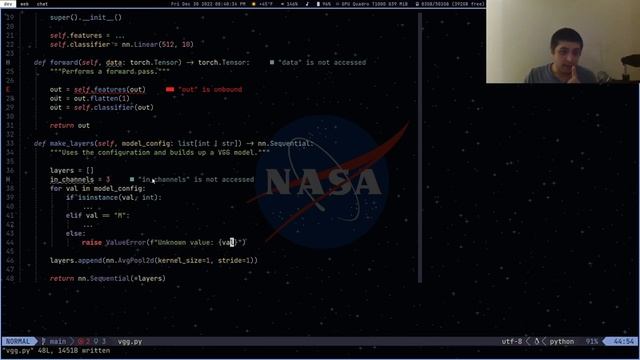Click the for val in model_config: line
Image resolution: width=640 pixels, height=360 pixels.
point(98,188)
